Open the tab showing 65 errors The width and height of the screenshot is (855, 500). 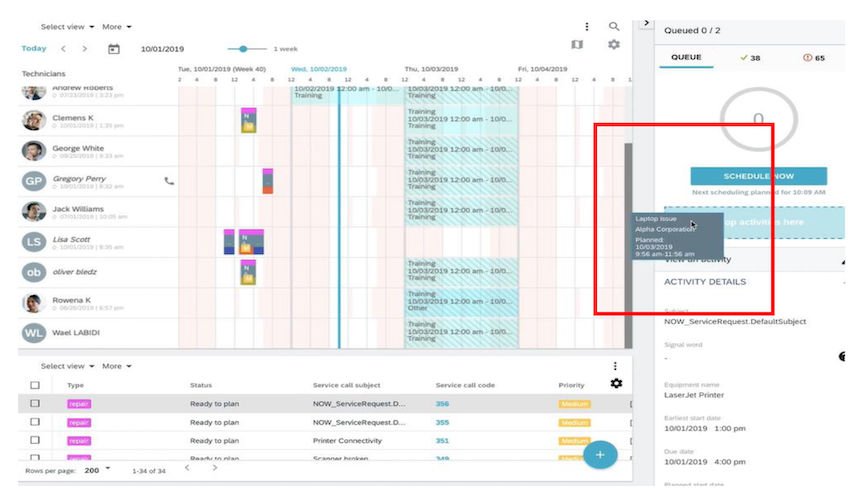(814, 58)
